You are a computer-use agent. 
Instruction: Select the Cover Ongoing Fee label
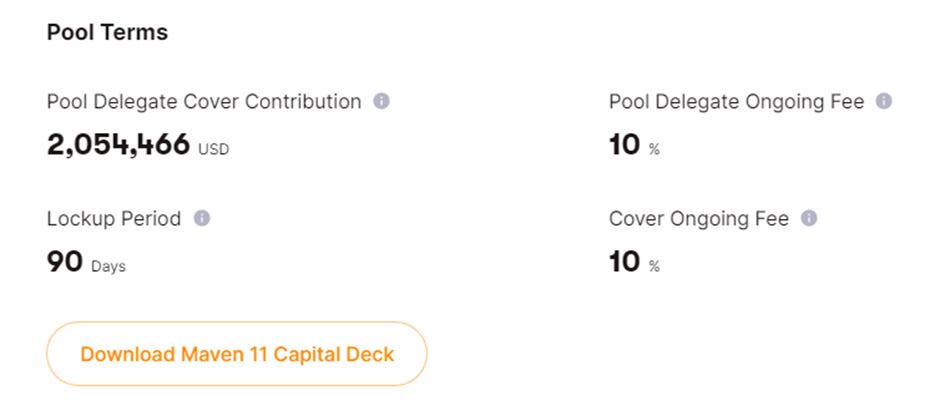pyautogui.click(x=699, y=219)
